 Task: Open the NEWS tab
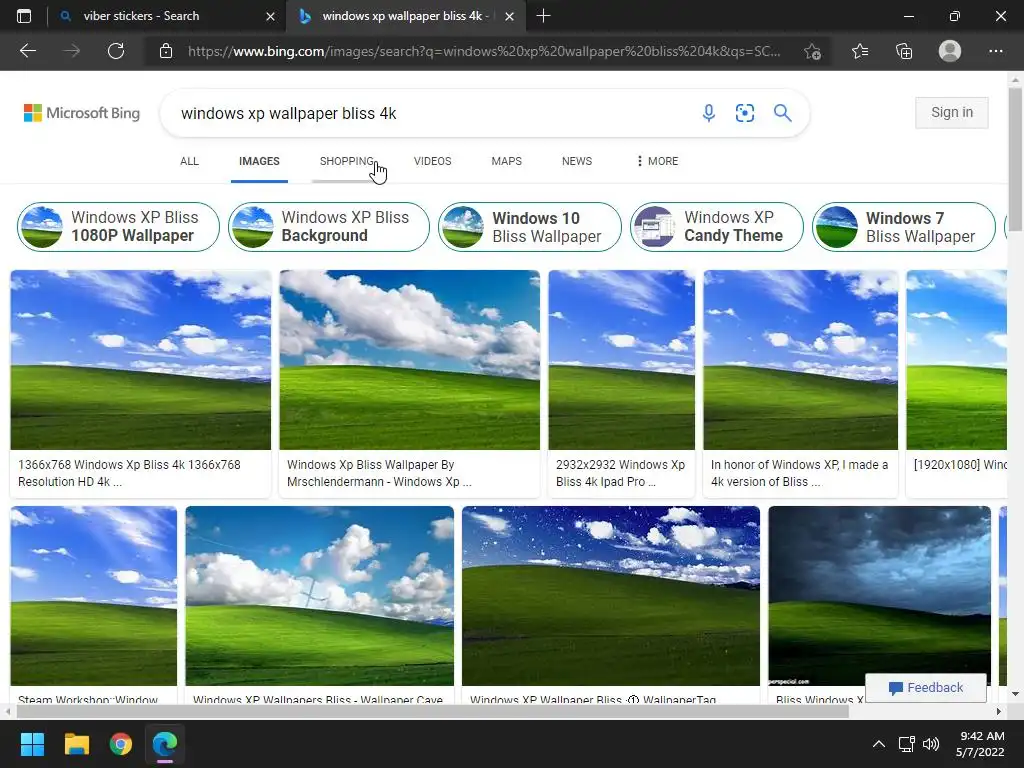tap(577, 161)
